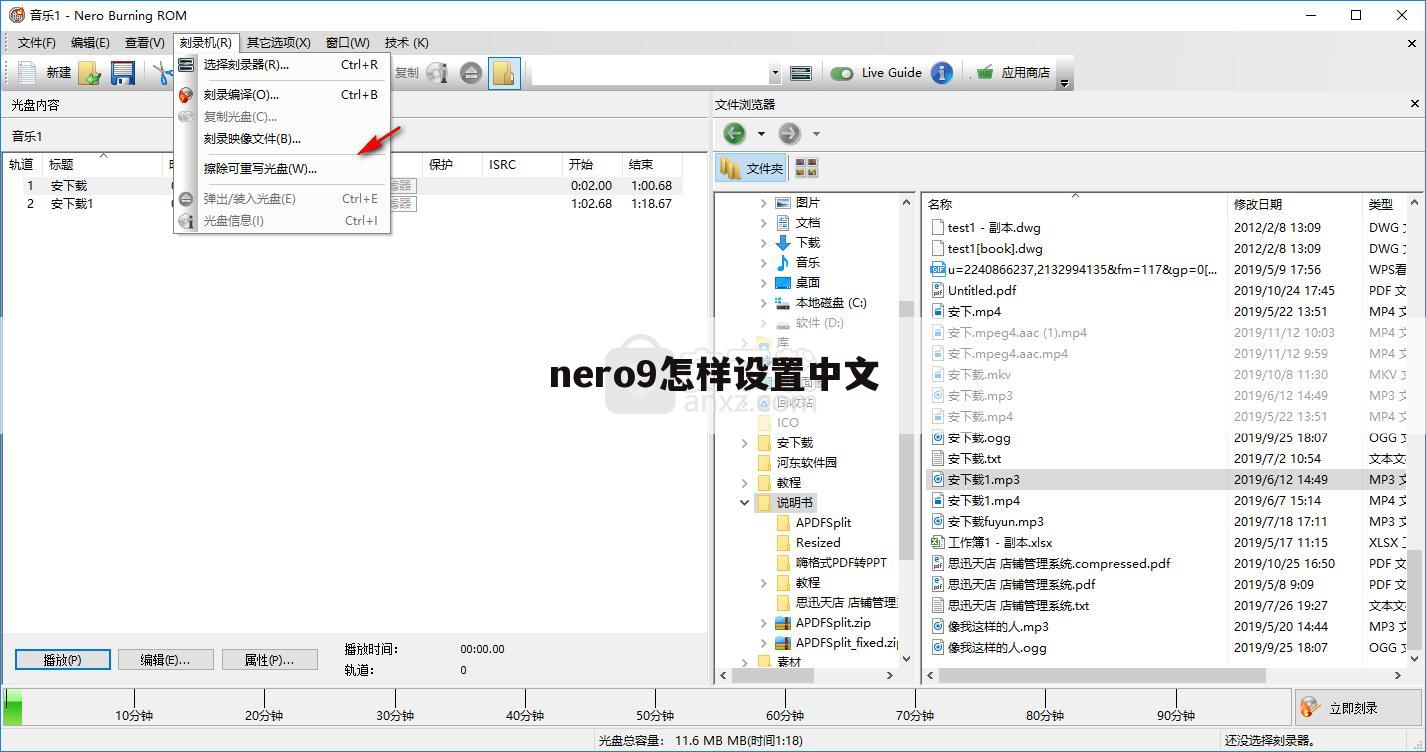Click the Cut scissors icon

point(161,73)
